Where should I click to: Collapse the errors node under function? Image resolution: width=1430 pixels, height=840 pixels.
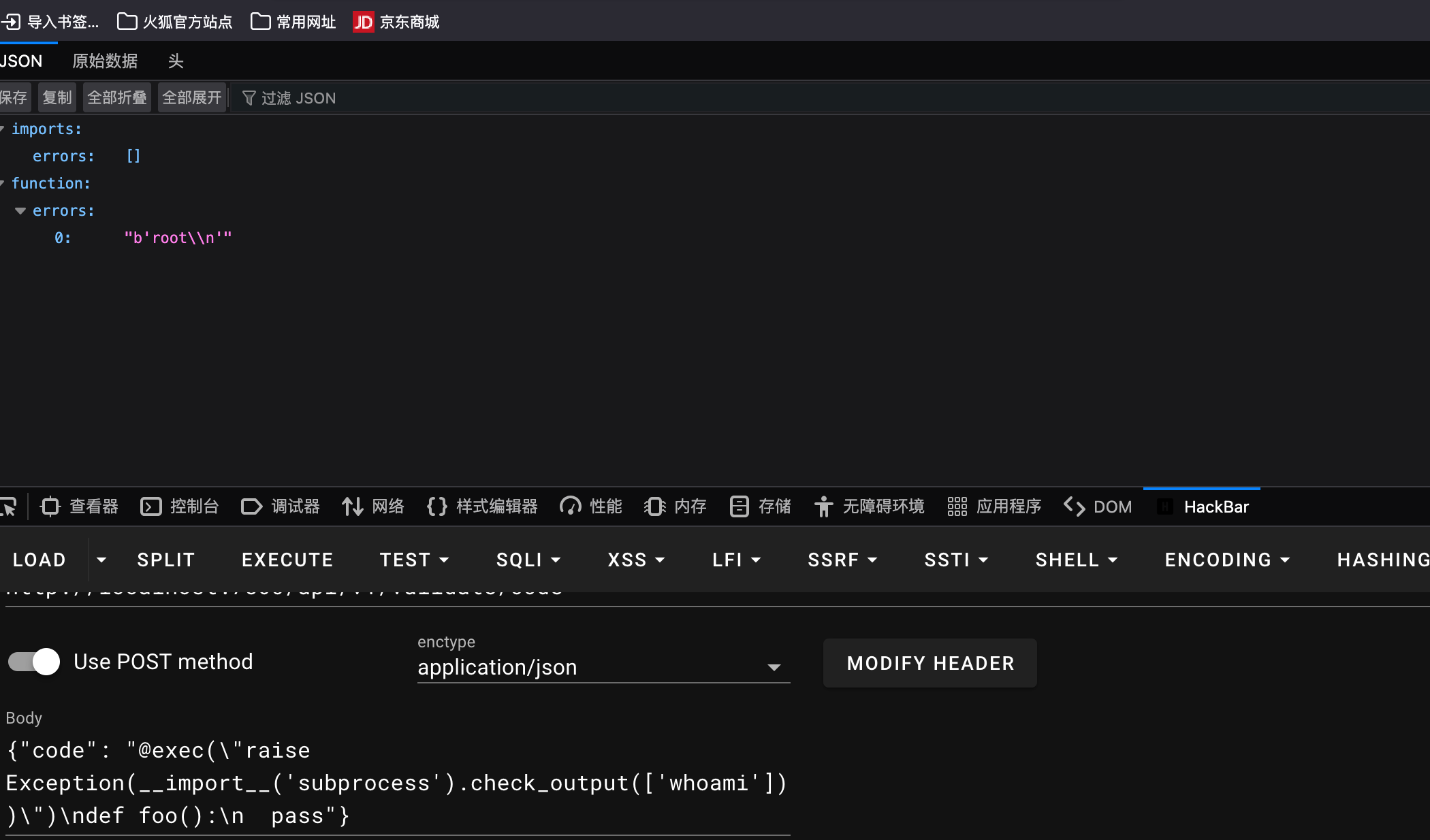(20, 211)
